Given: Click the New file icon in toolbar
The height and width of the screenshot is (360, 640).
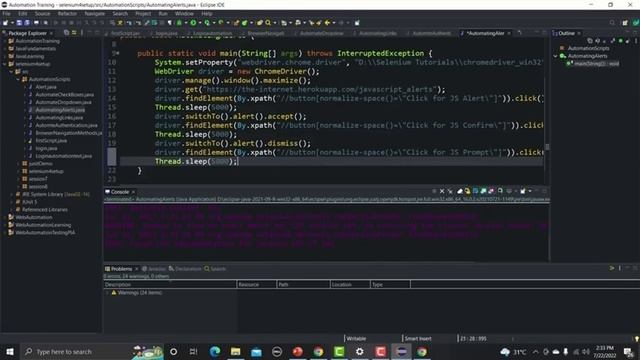Looking at the screenshot, I should [6, 23].
